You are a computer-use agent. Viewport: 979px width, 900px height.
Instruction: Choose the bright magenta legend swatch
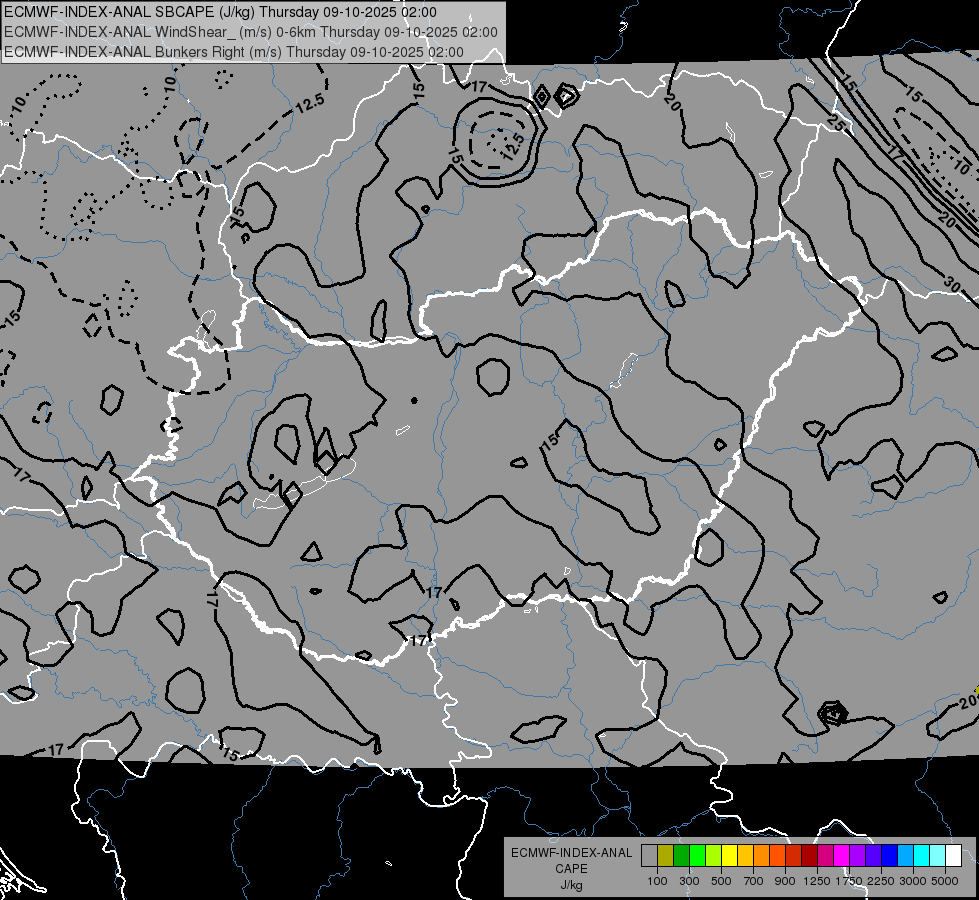coord(841,856)
